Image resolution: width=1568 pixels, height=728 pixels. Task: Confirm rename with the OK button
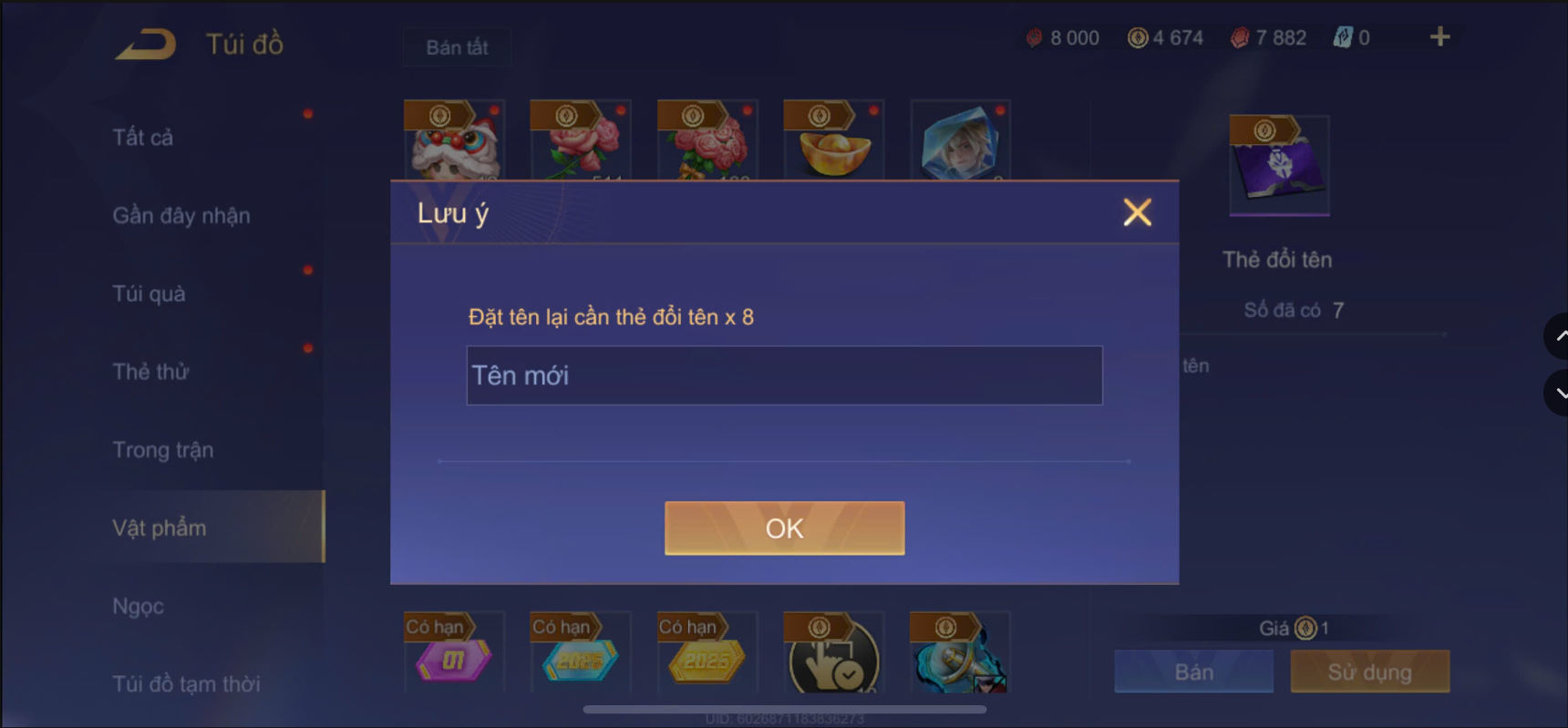[x=785, y=528]
